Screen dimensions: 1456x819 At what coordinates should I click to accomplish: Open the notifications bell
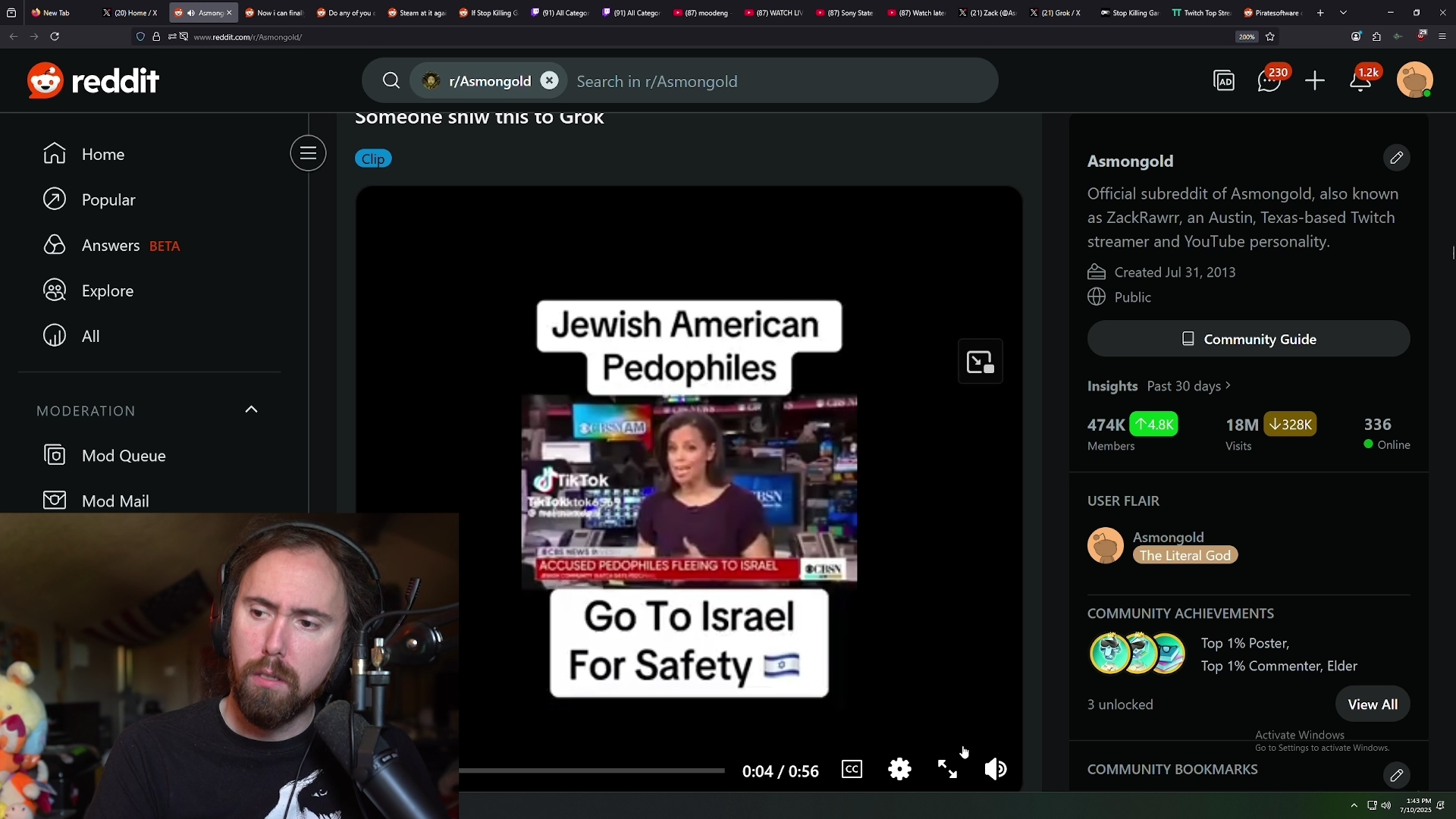click(x=1360, y=81)
